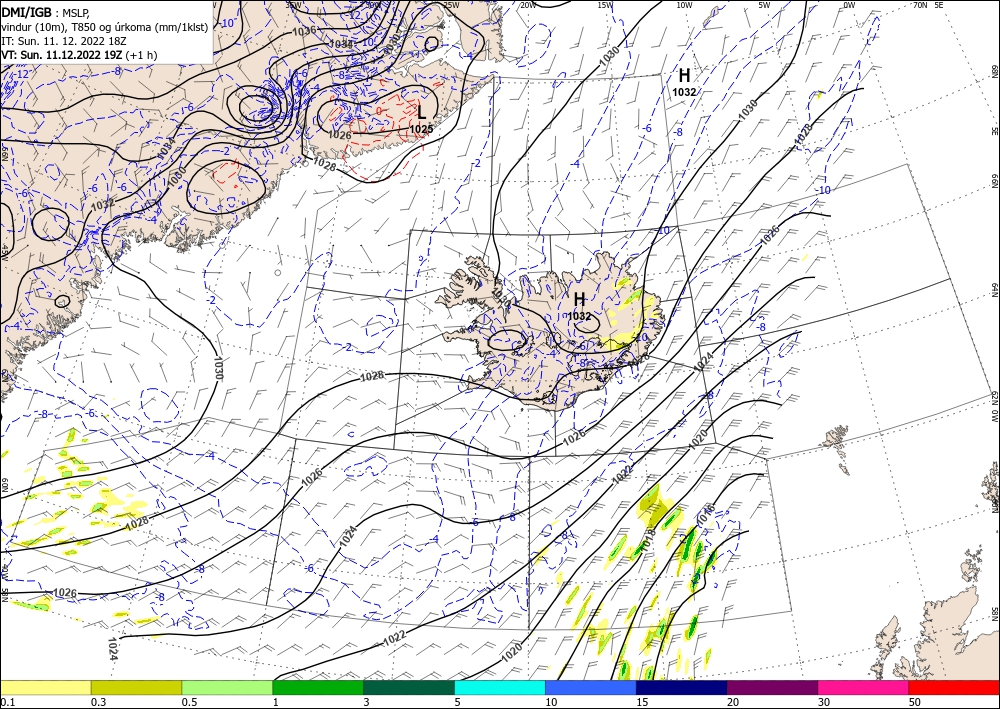Click the L 1025 low pressure label

point(422,119)
